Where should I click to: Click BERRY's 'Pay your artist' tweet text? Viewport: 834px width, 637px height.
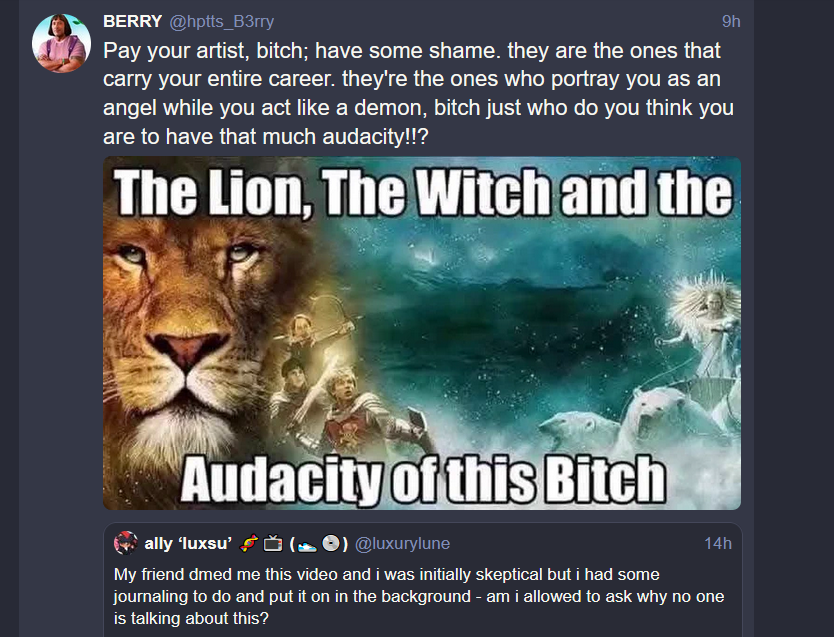pyautogui.click(x=419, y=94)
